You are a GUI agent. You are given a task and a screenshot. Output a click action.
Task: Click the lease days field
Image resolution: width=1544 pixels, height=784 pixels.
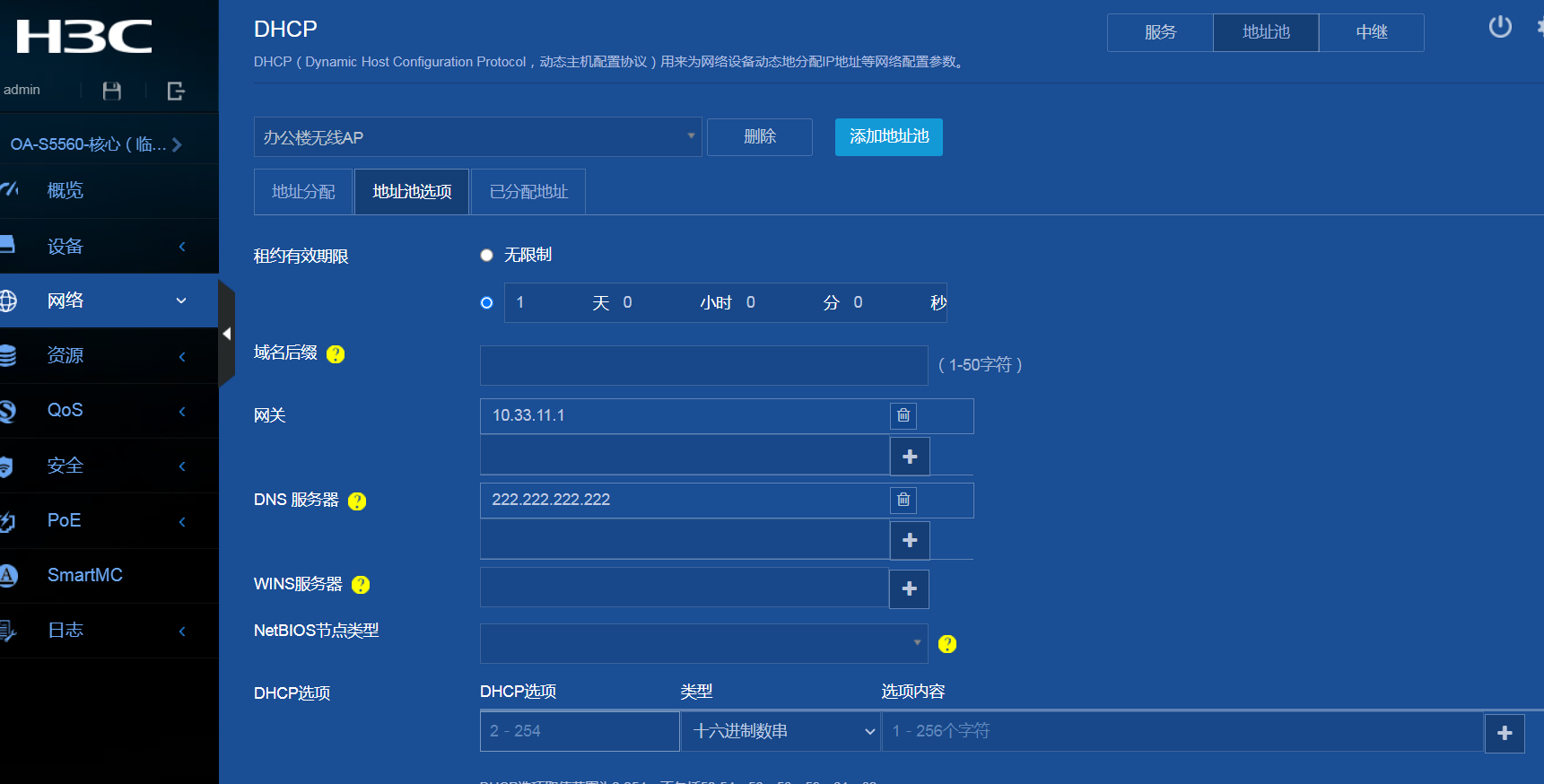(548, 303)
